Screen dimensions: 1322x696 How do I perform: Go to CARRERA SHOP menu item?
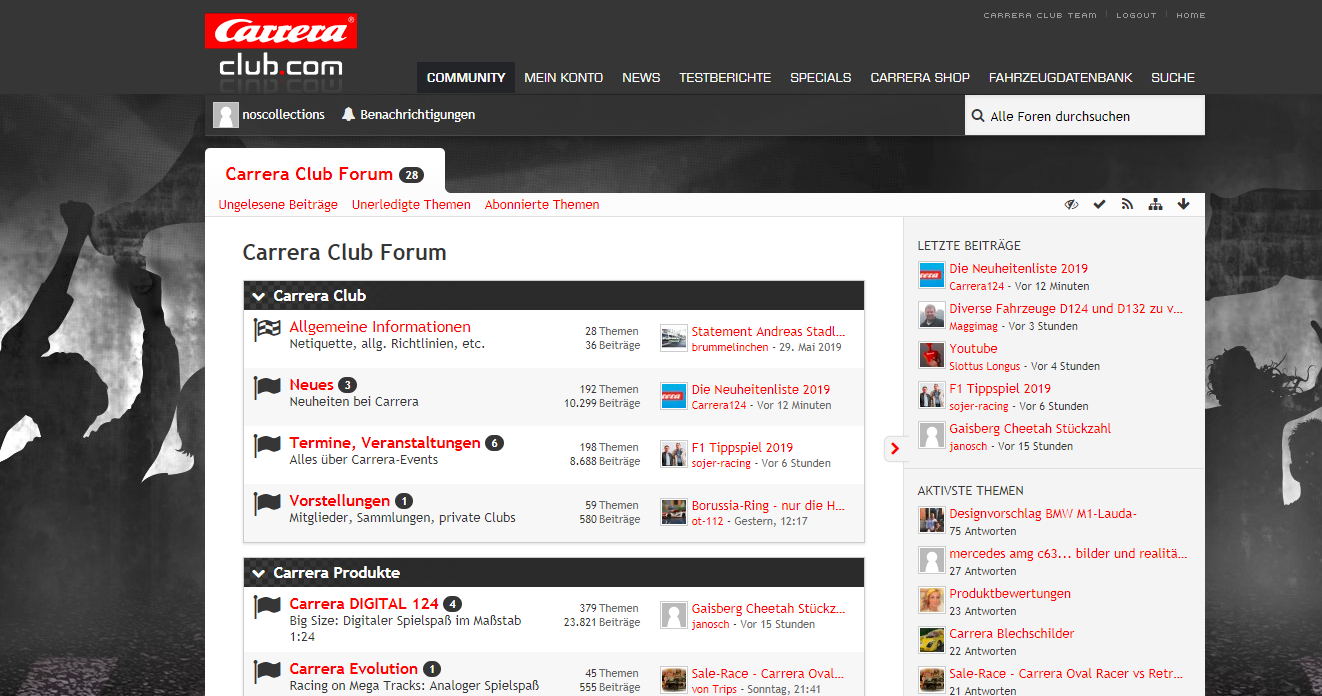(920, 77)
